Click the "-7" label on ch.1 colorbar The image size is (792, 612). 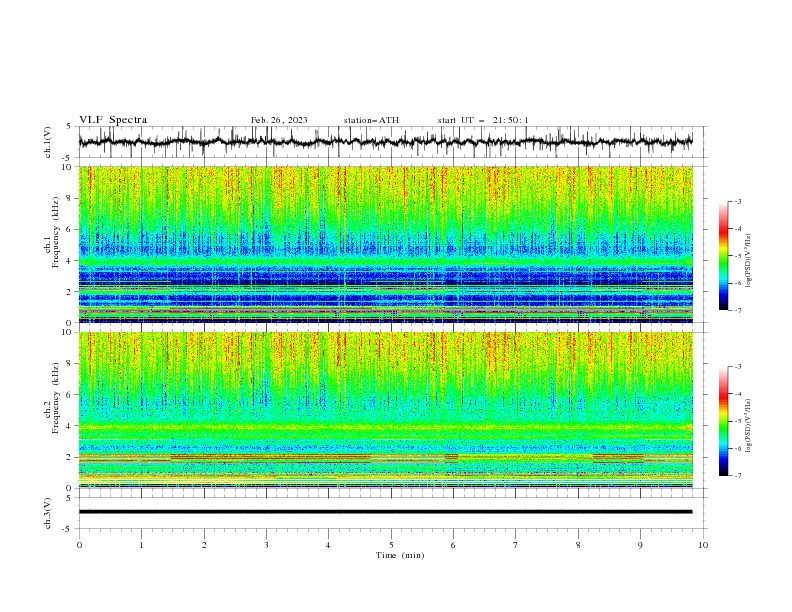(737, 310)
